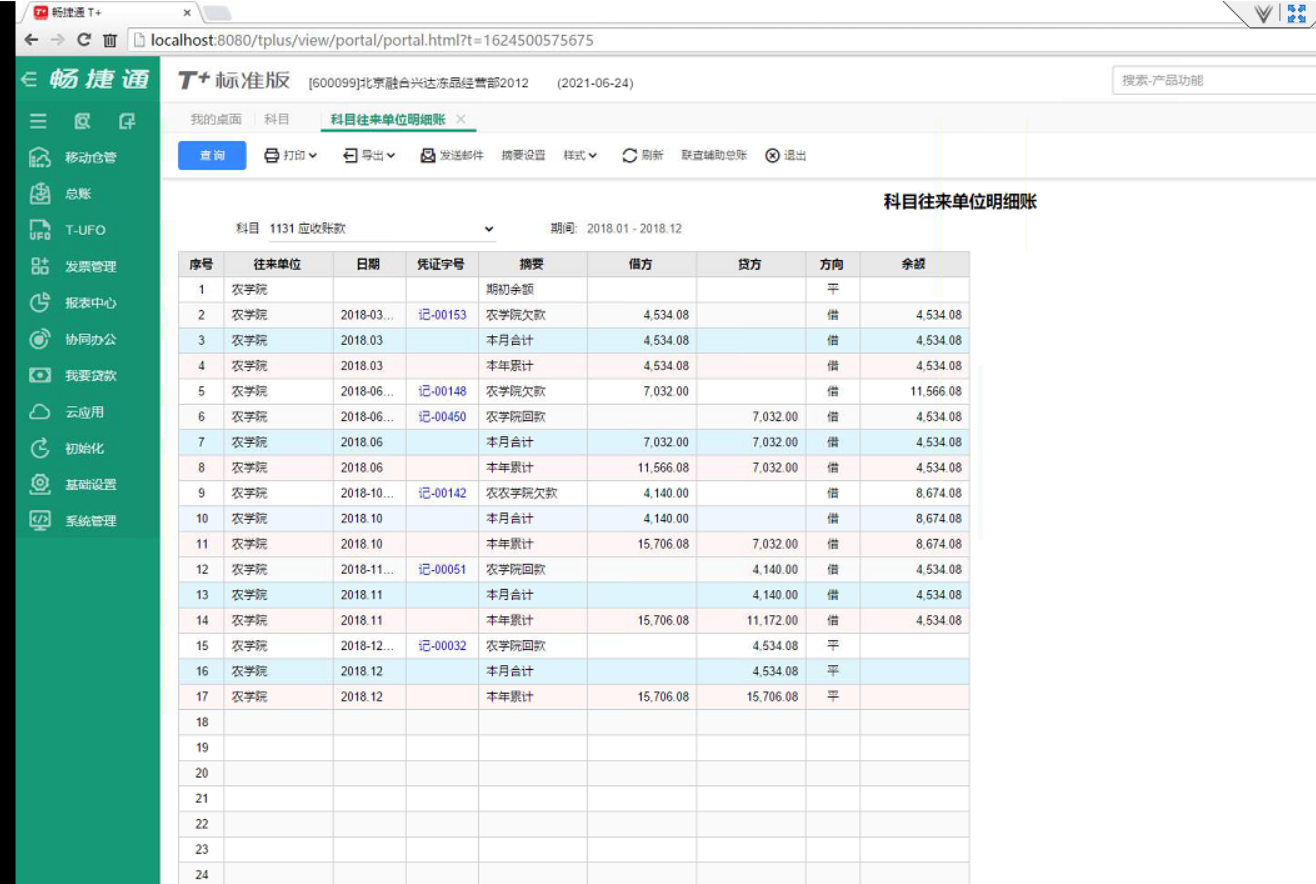Image resolution: width=1316 pixels, height=884 pixels.
Task: Open the hamburger menu in the green sidebar
Action: coord(38,121)
